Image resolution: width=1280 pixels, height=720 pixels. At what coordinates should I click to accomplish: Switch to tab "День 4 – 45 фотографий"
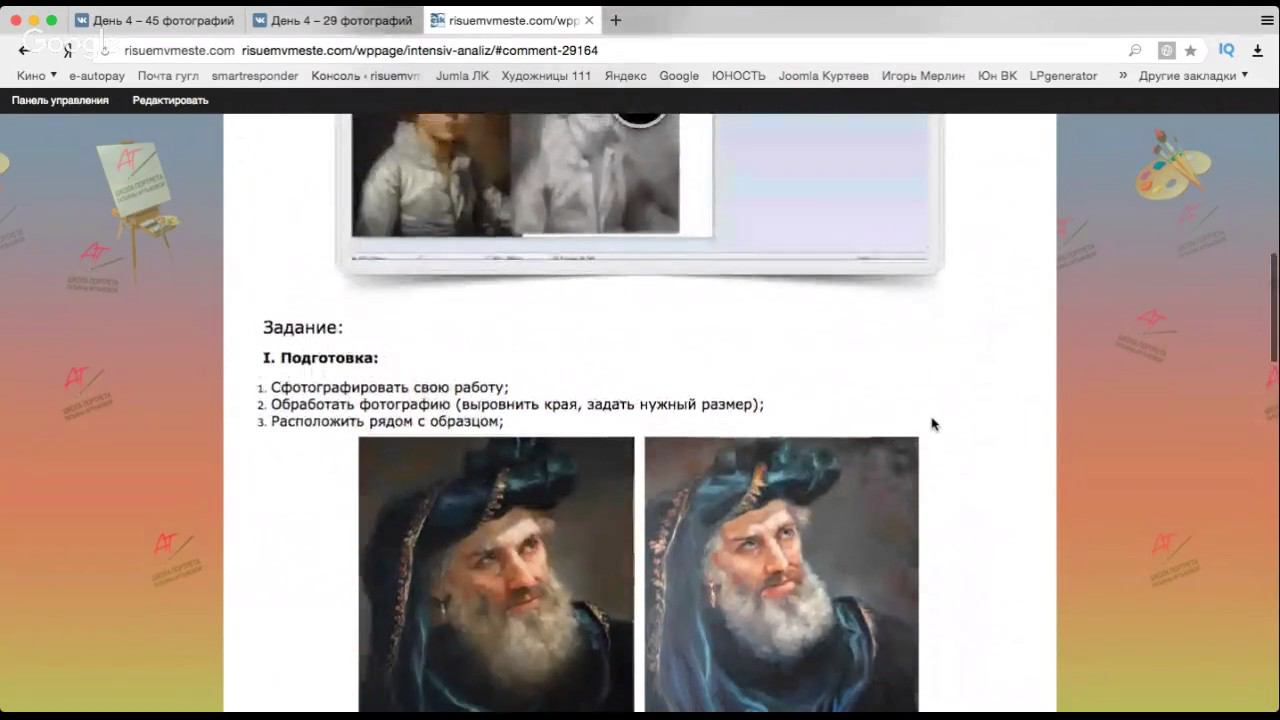pos(155,20)
